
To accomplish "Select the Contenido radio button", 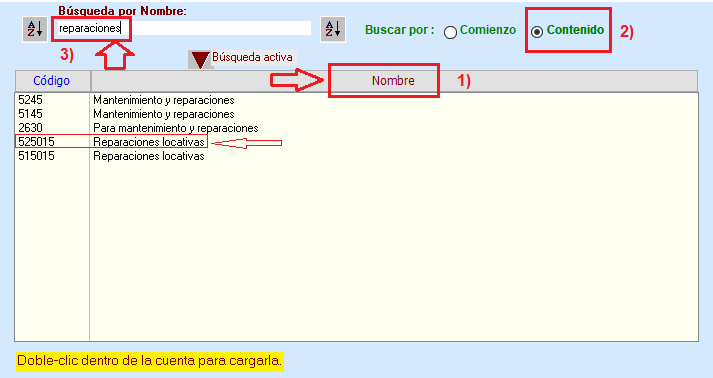I will tap(537, 32).
